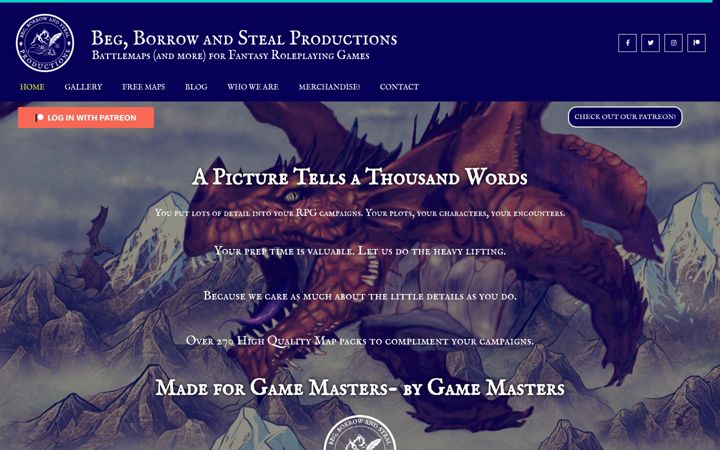This screenshot has height=450, width=720.
Task: Open the Facebook social icon
Action: 627,43
